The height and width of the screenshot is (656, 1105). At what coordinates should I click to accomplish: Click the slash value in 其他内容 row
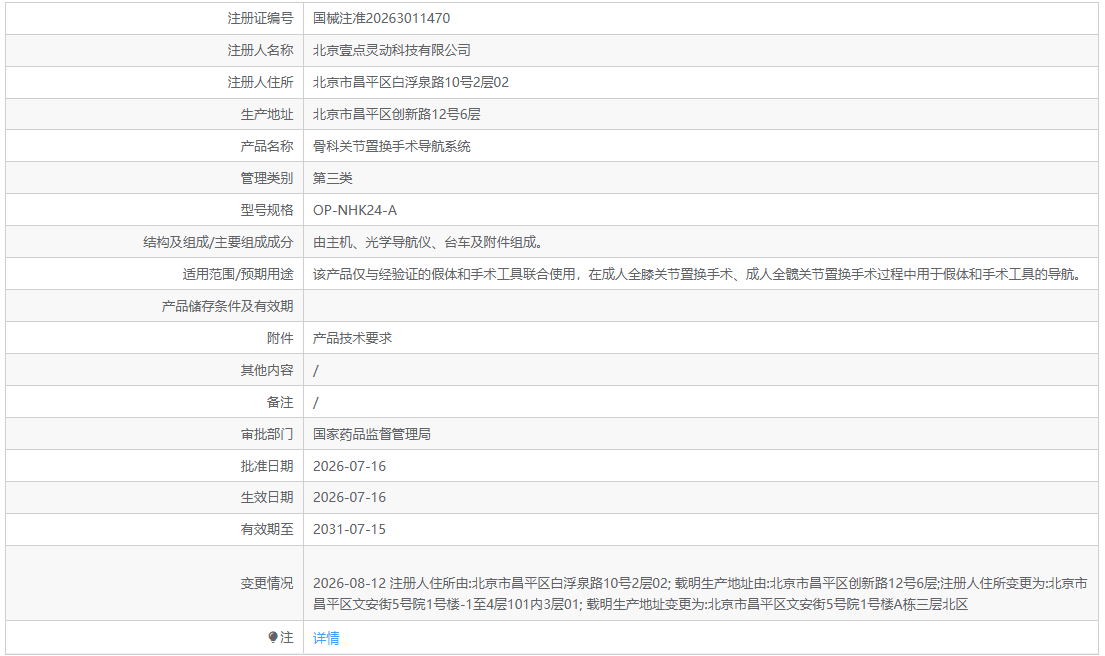[316, 371]
